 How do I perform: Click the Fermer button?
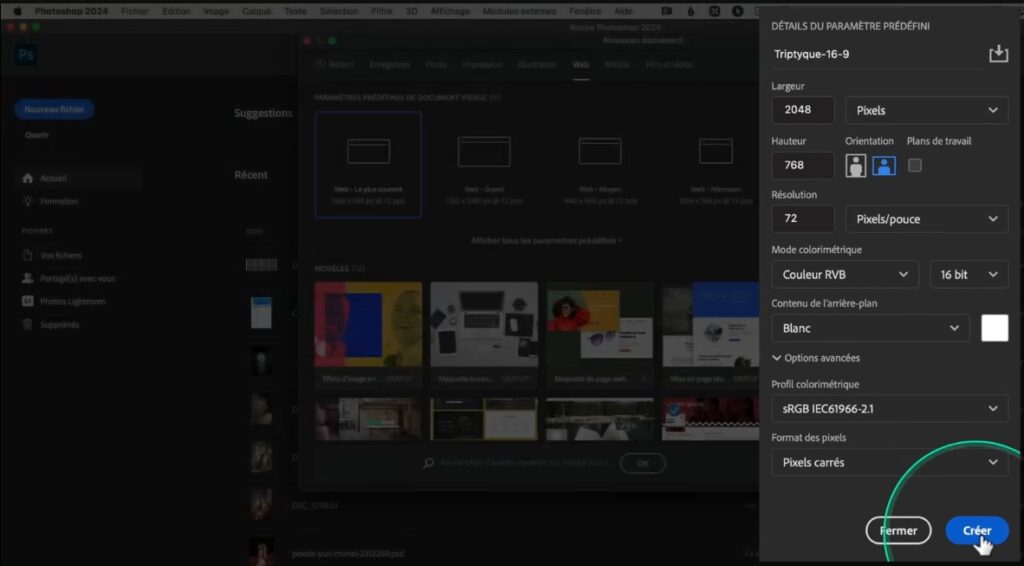click(898, 531)
